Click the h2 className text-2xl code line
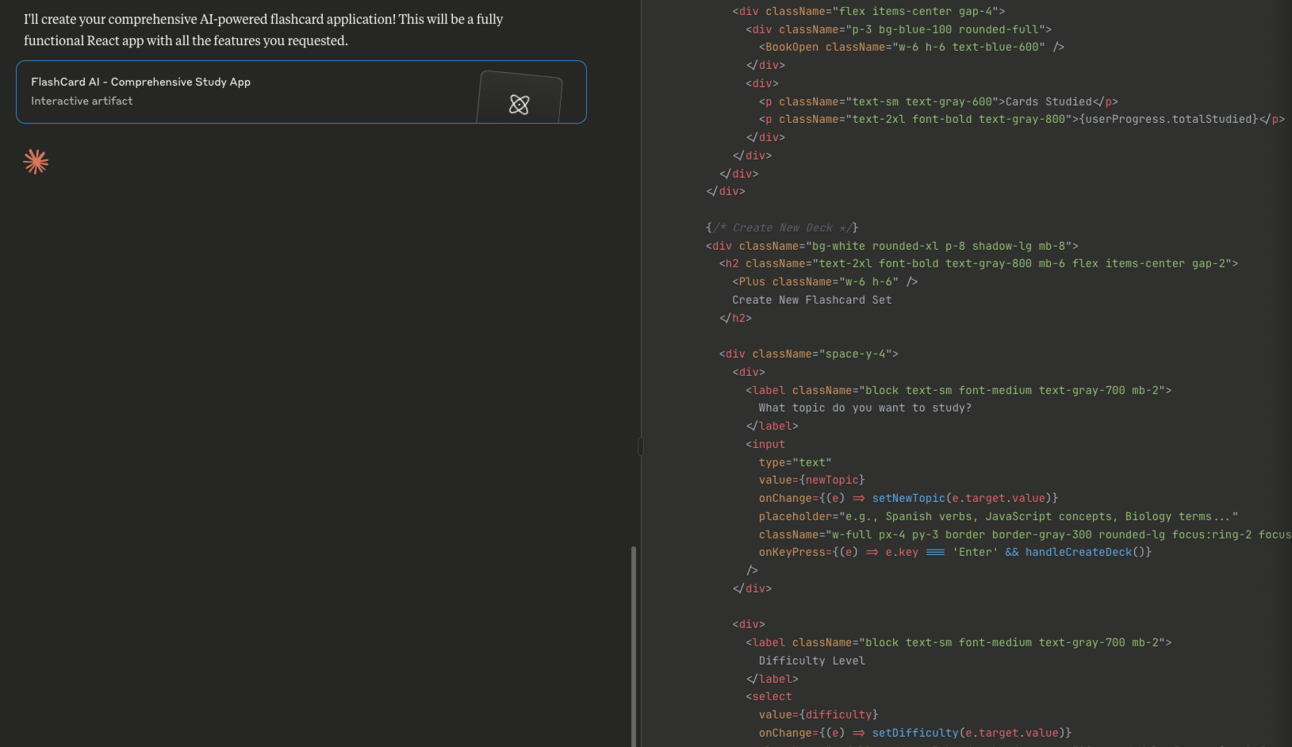 click(x=978, y=264)
